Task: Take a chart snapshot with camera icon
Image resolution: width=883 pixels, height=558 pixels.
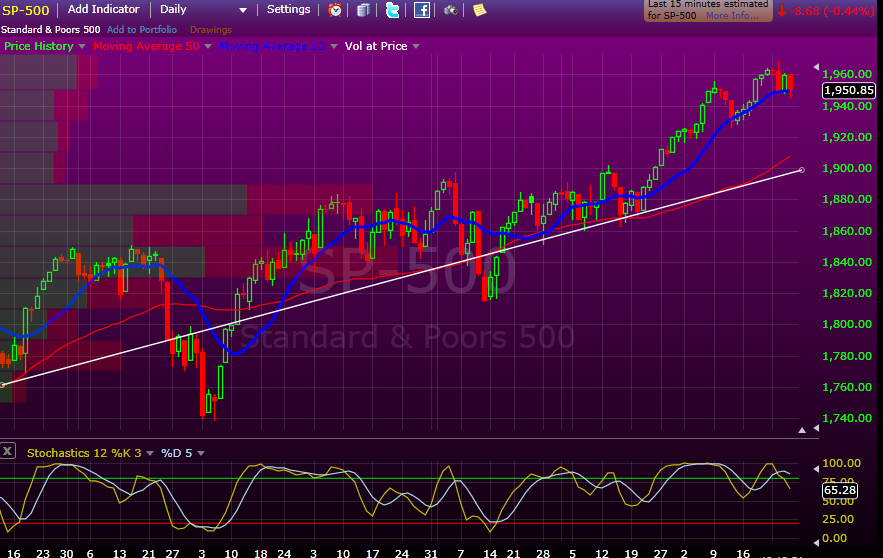Action: click(451, 10)
